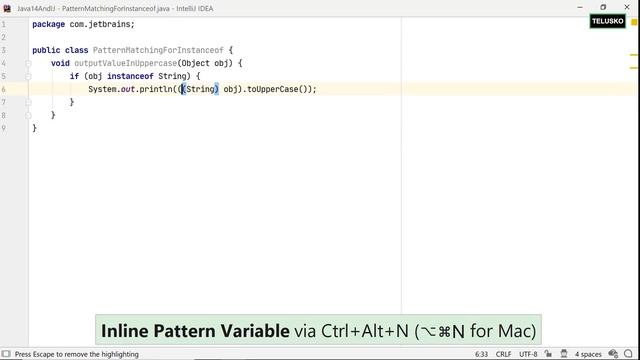Click the 'void' keyword on line 4
Image resolution: width=640 pixels, height=360 pixels.
pyautogui.click(x=60, y=63)
